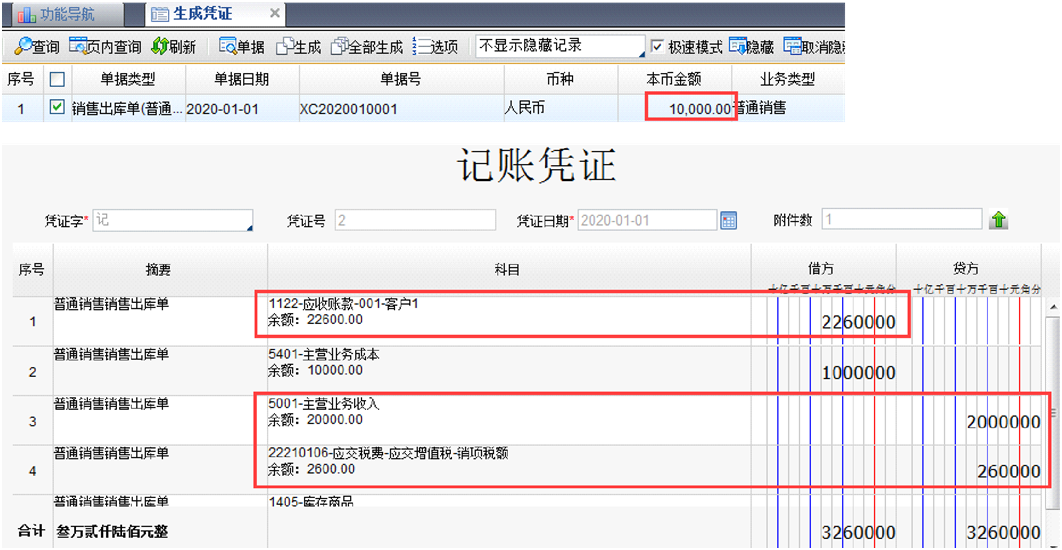Screen dimensions: 1062x550
Task: Click the 科目 column header
Action: point(509,270)
